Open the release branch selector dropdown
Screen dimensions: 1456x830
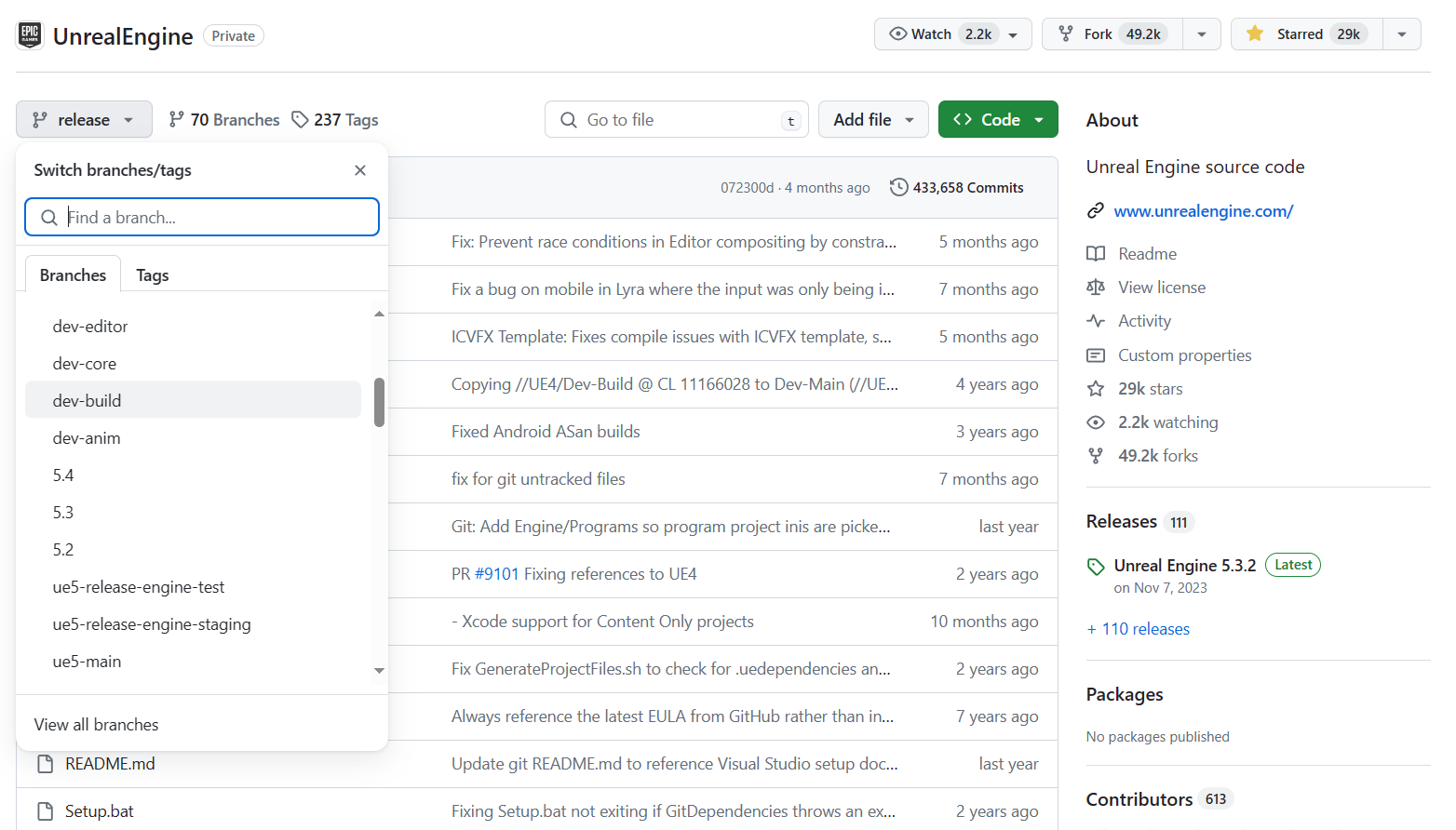point(84,119)
